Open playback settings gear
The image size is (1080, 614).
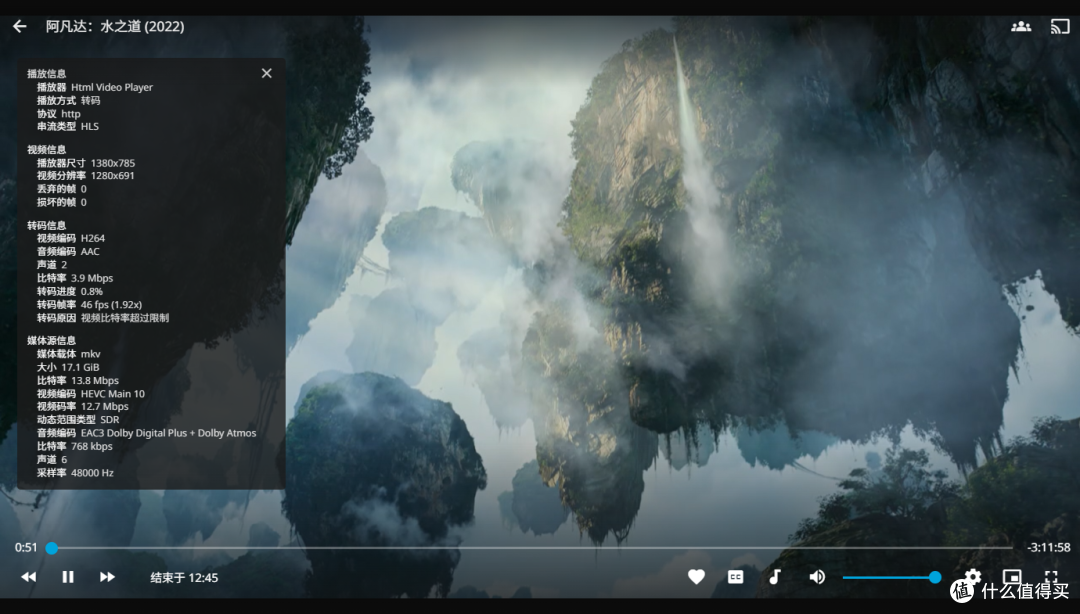pyautogui.click(x=973, y=576)
